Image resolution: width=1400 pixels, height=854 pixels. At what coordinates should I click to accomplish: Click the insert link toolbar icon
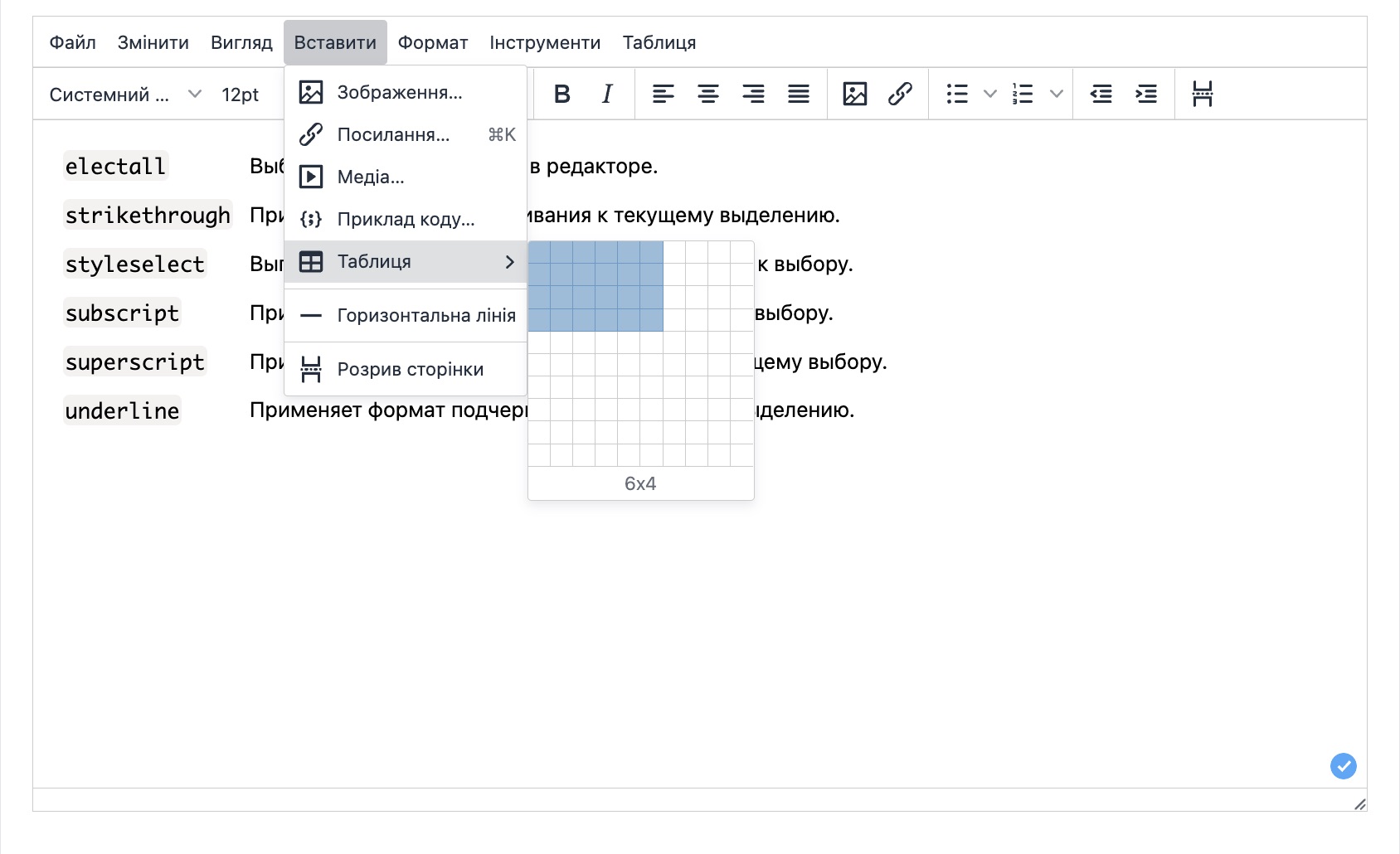900,95
